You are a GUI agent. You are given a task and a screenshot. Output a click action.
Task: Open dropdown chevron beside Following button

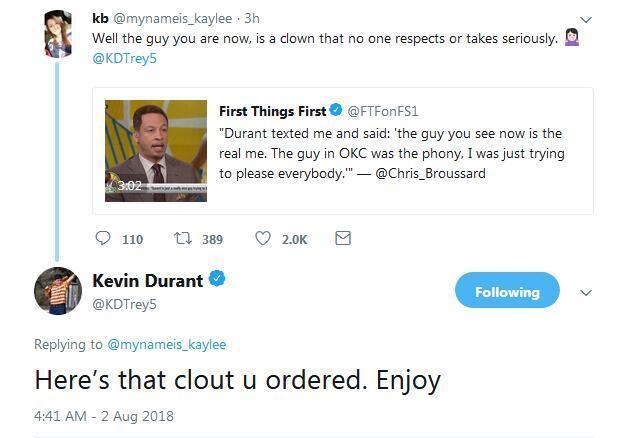coord(586,293)
